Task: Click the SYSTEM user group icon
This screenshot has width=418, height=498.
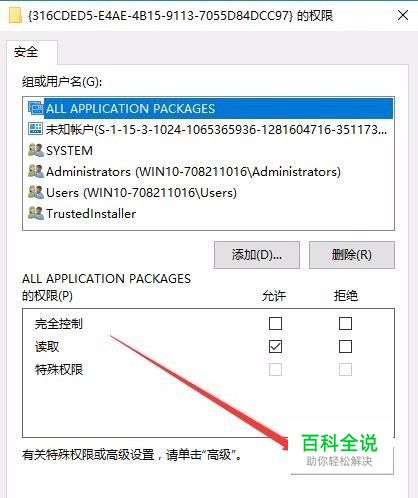Action: click(x=35, y=150)
